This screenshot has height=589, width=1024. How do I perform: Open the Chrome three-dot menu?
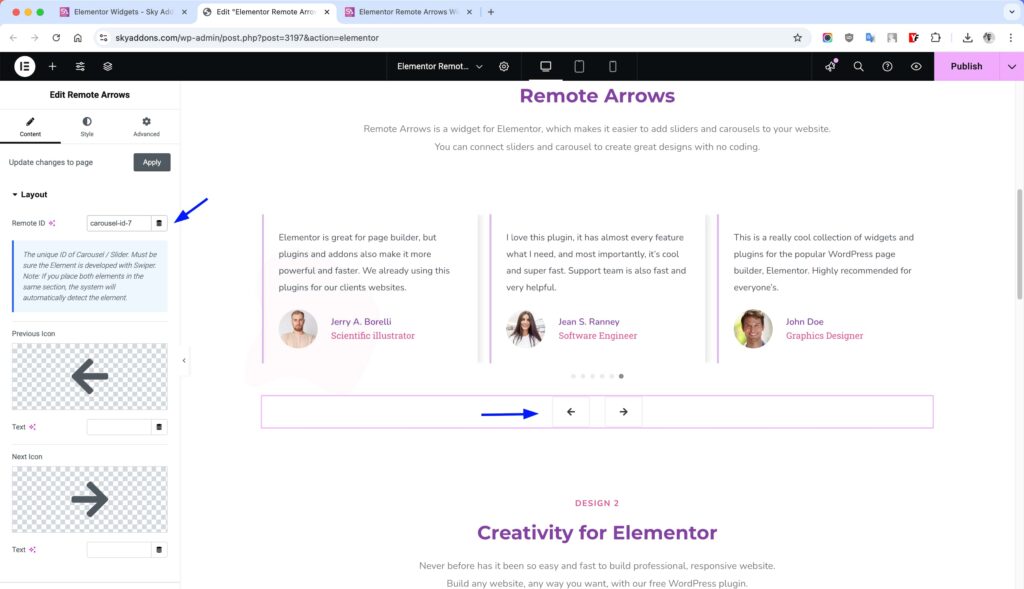(1010, 38)
